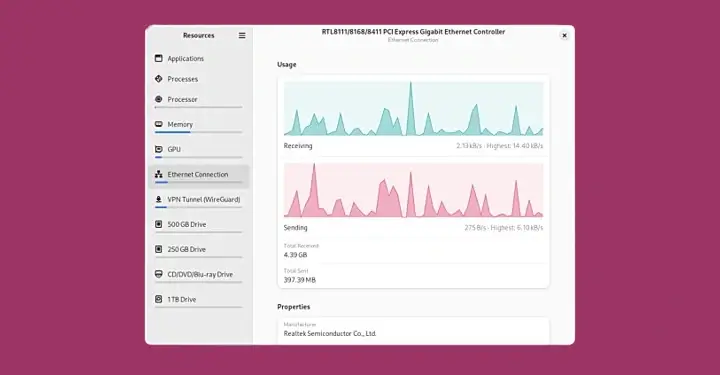The image size is (720, 375).
Task: Click the Total Received 4.39 GB value
Action: (x=295, y=255)
